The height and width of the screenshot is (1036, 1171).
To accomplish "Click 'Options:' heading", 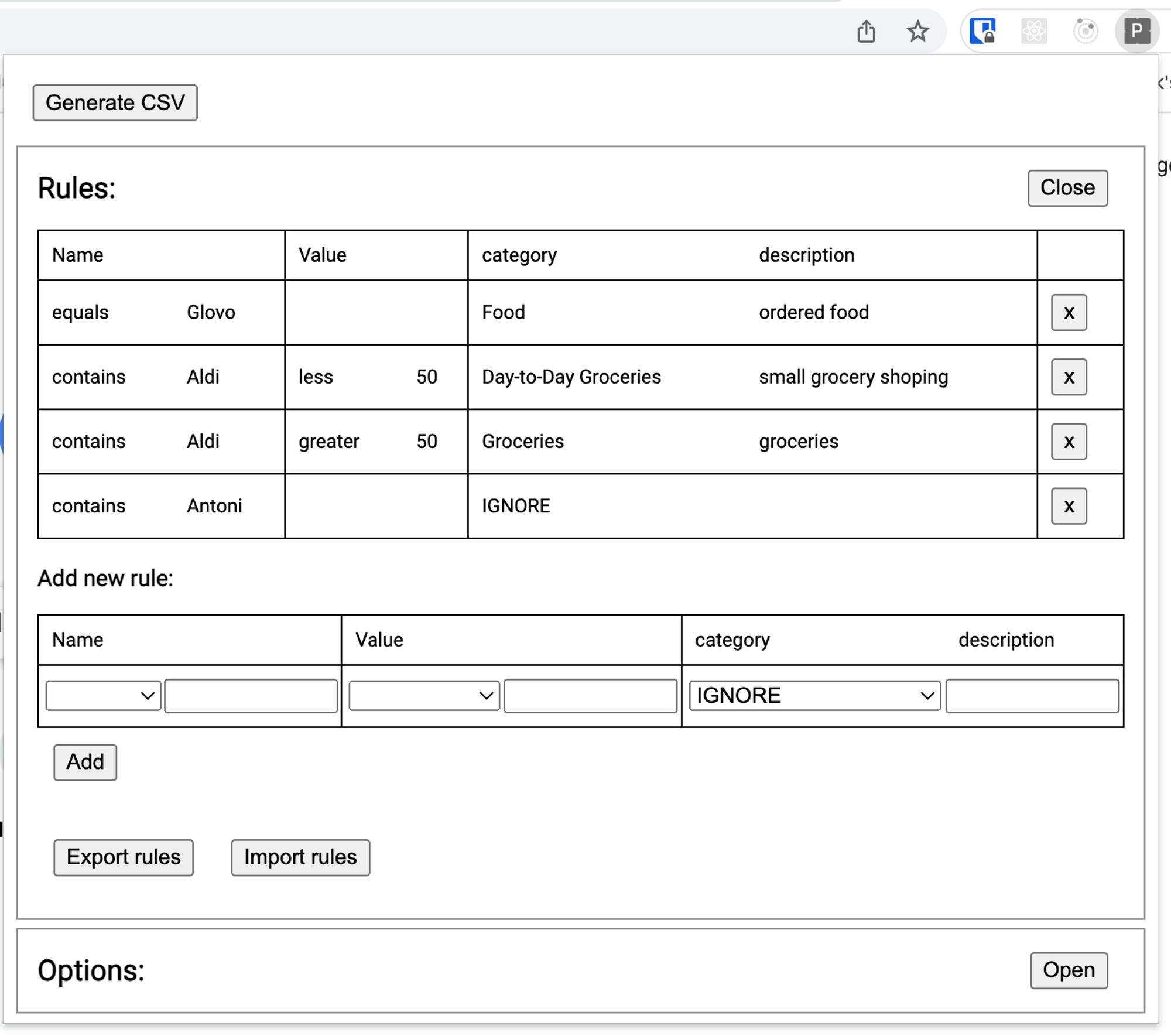I will pos(91,971).
